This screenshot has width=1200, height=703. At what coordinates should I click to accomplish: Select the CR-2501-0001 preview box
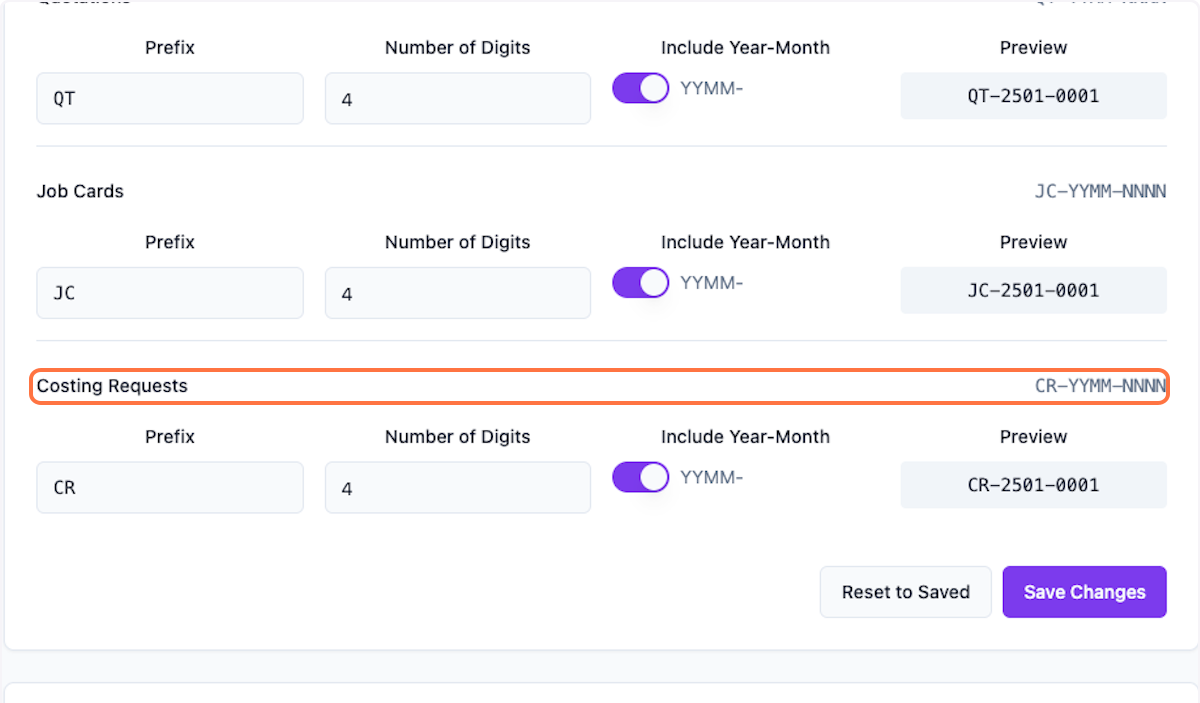(1033, 485)
